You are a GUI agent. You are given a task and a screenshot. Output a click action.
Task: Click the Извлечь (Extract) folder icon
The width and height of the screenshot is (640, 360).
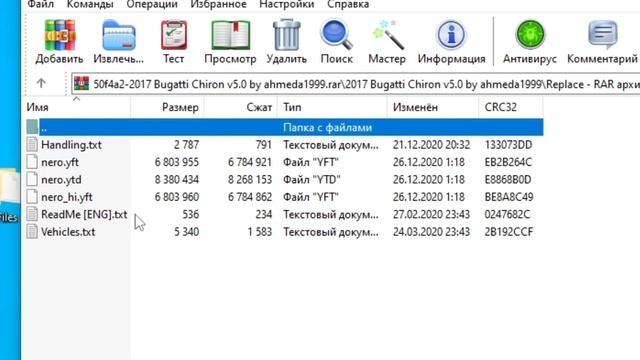[118, 35]
